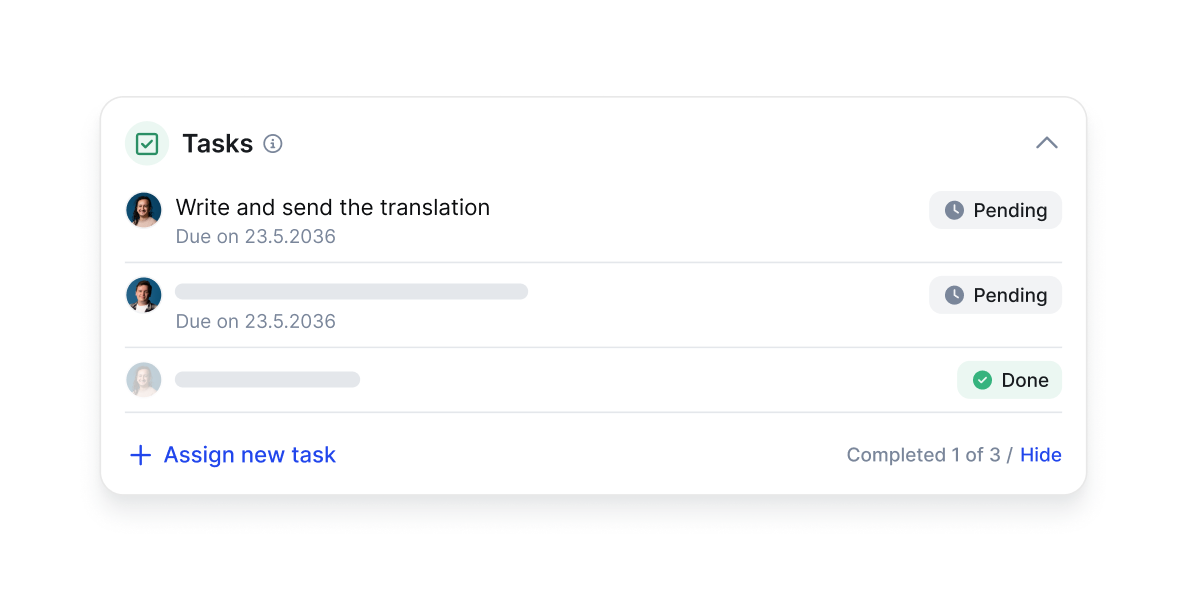1185x592 pixels.
Task: Toggle the Done status of the third task
Action: click(1009, 380)
